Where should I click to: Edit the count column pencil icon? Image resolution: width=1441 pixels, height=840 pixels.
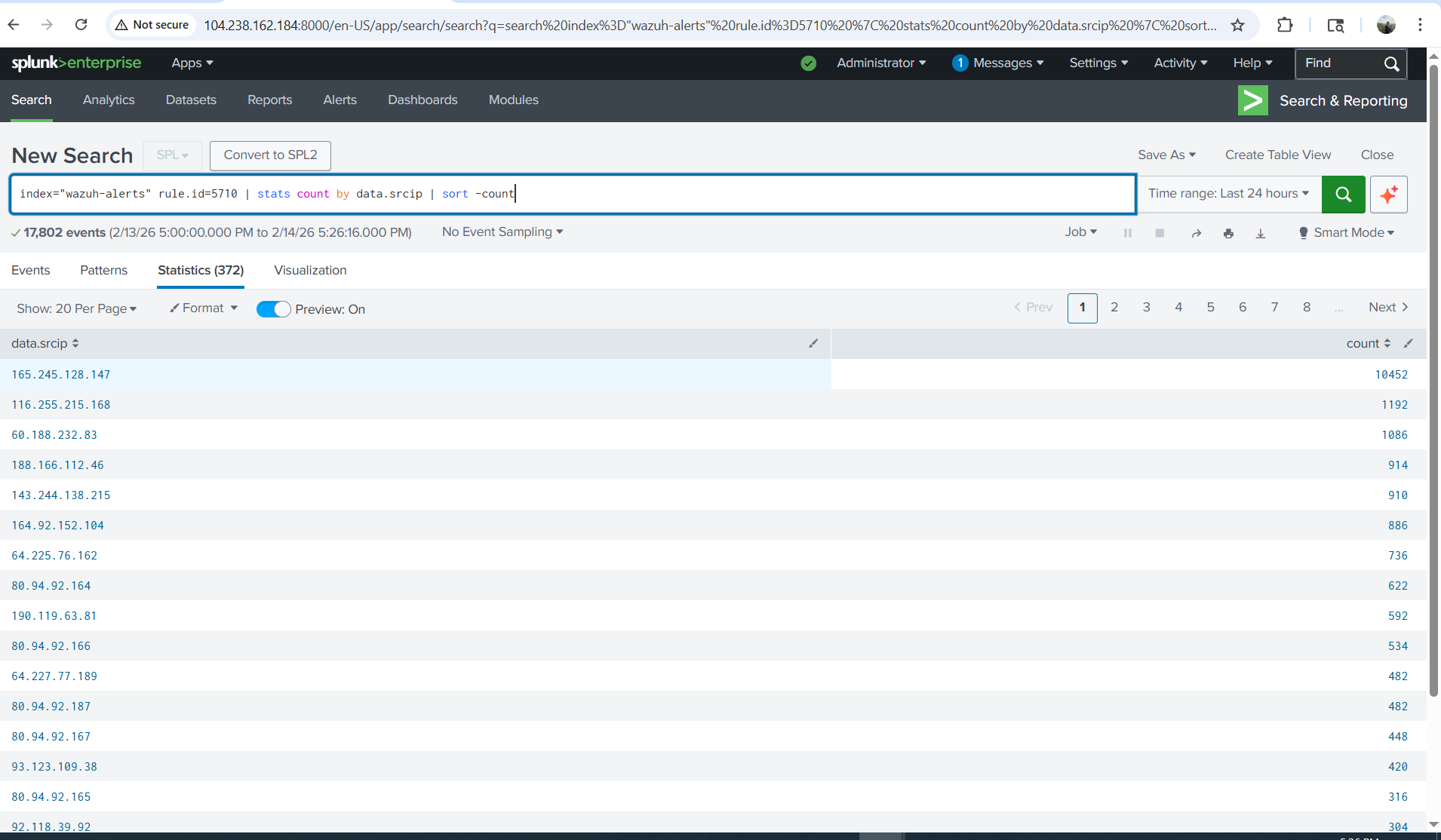click(x=1409, y=343)
